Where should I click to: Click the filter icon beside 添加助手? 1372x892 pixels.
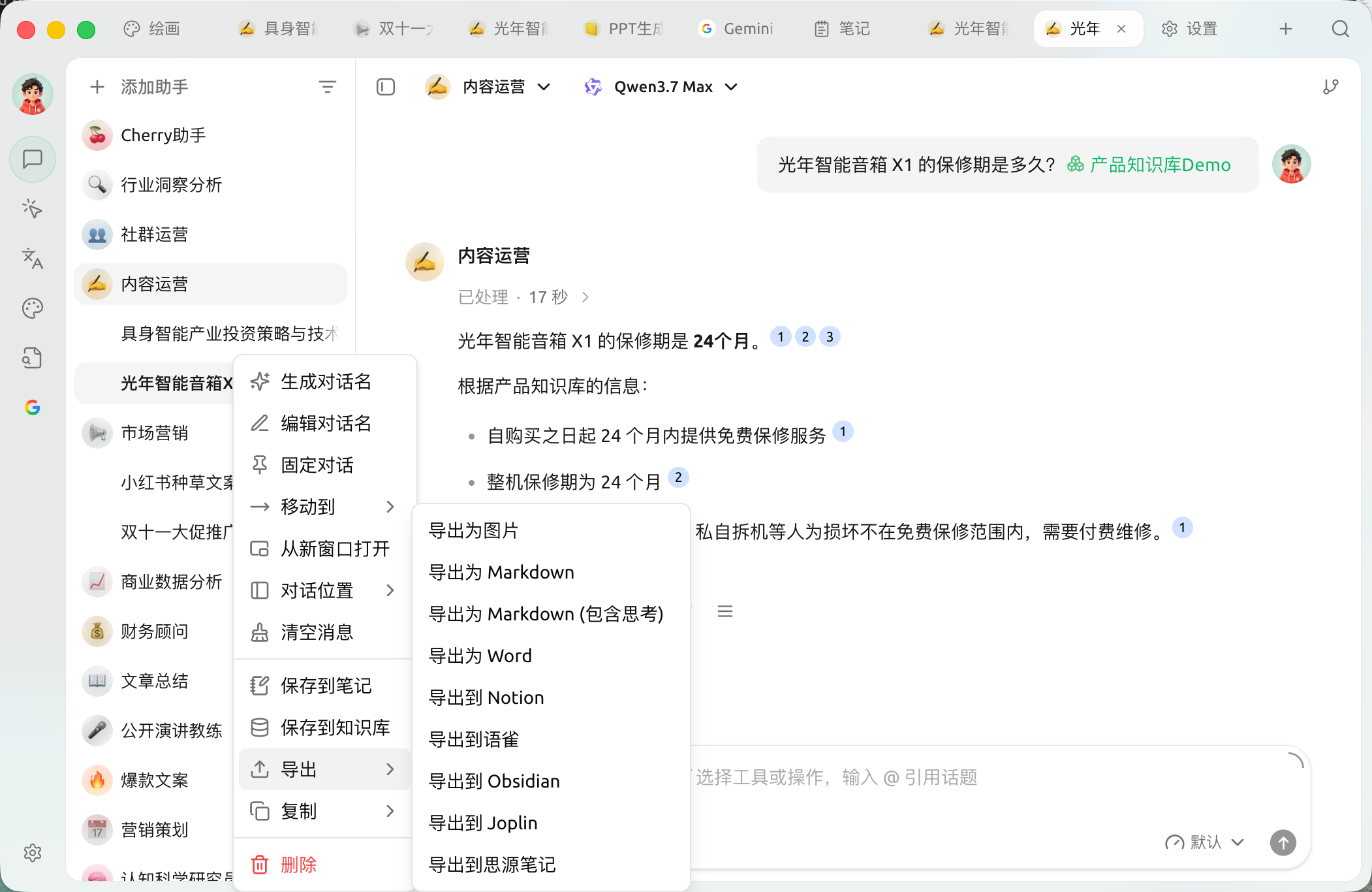point(327,87)
